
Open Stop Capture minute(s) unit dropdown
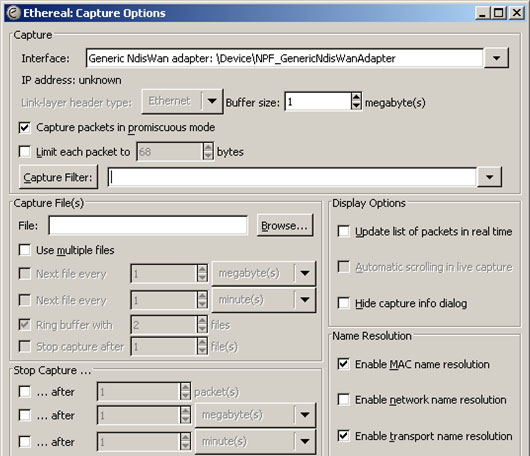pyautogui.click(x=256, y=441)
